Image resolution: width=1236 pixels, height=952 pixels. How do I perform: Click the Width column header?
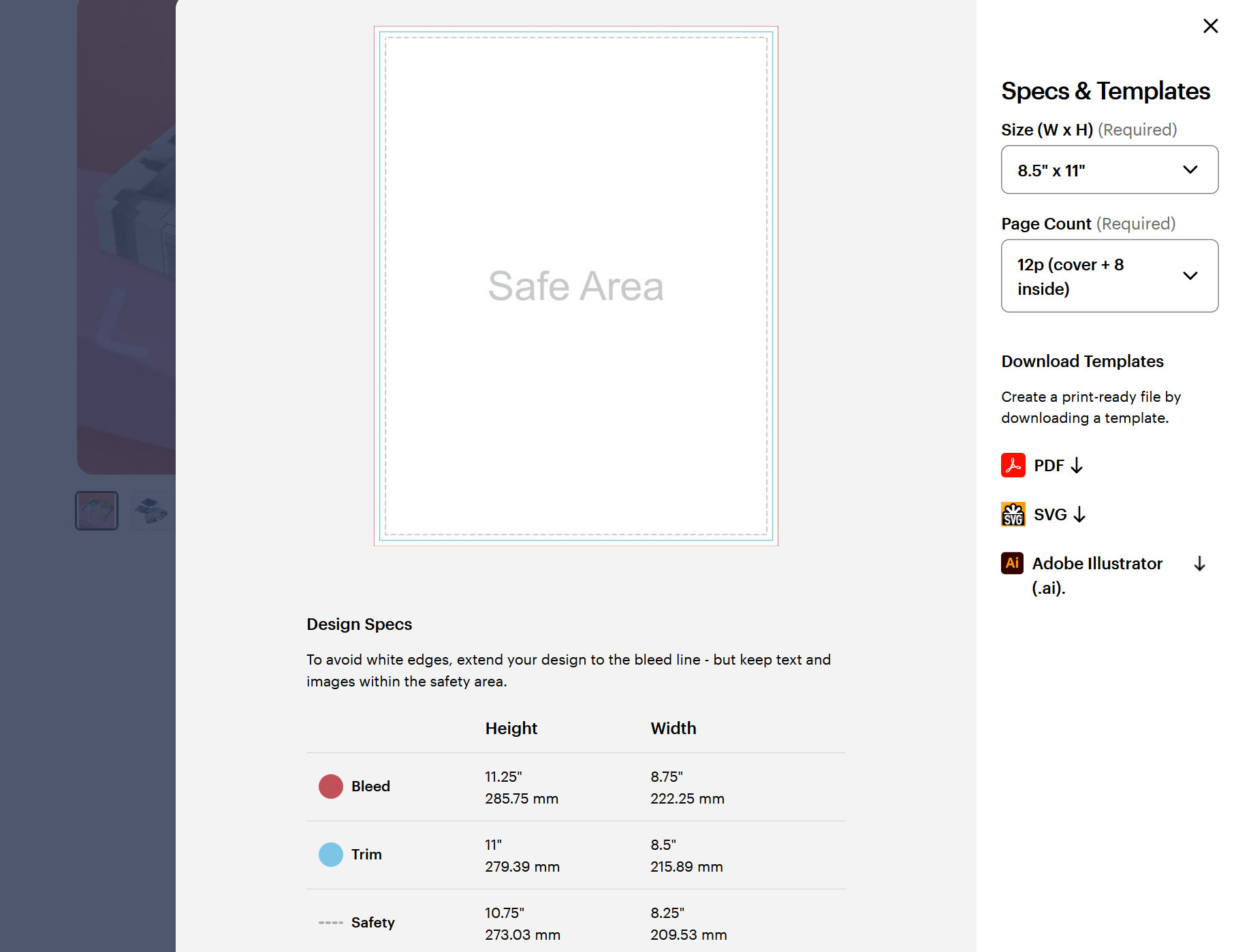coord(674,728)
